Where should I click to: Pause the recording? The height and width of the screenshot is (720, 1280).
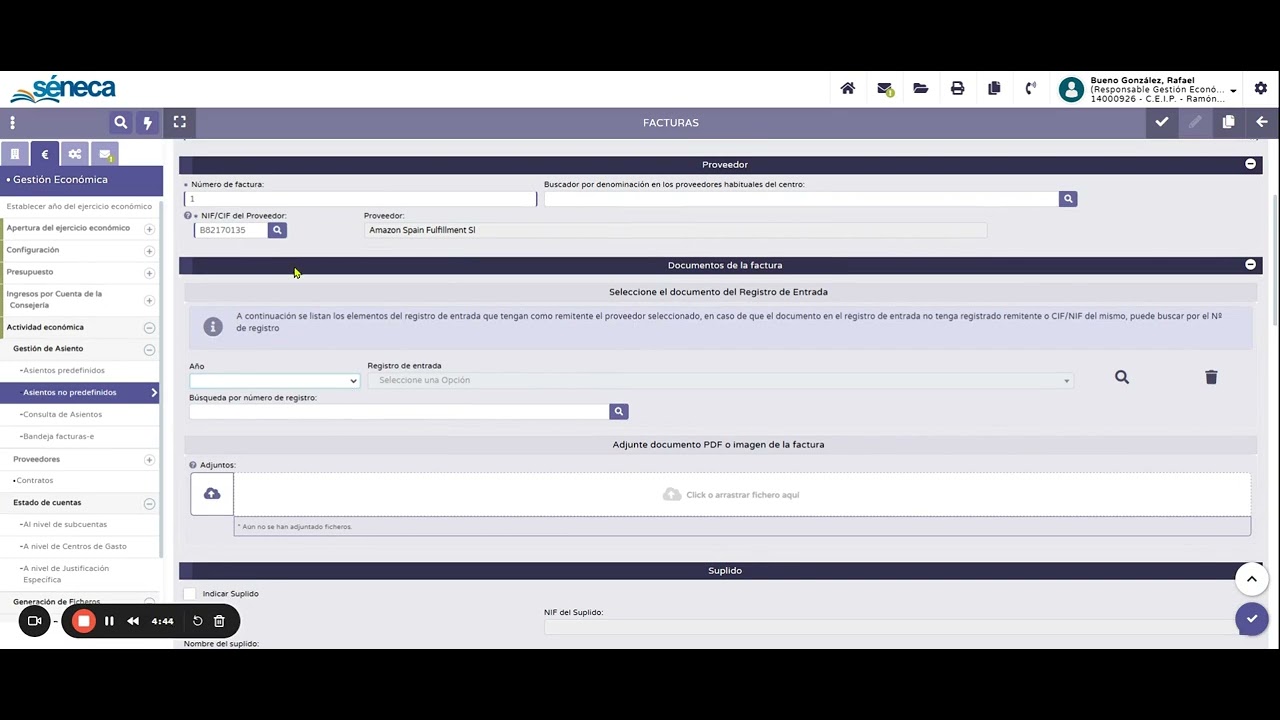click(x=109, y=621)
